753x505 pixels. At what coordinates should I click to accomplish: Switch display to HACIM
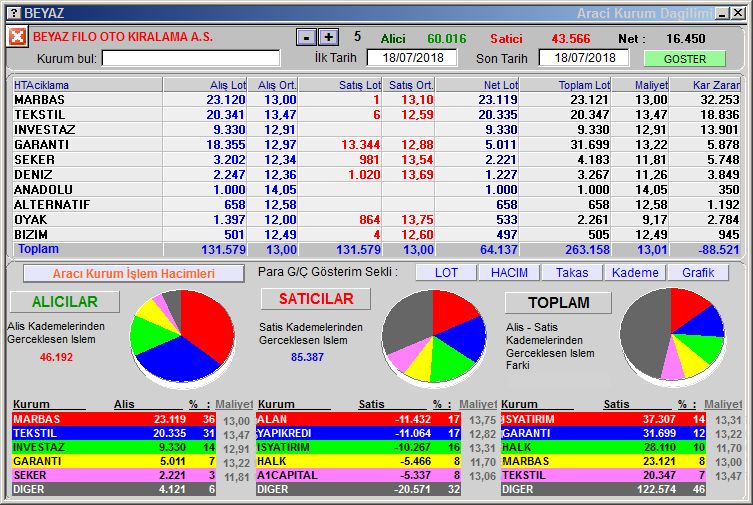[x=509, y=273]
